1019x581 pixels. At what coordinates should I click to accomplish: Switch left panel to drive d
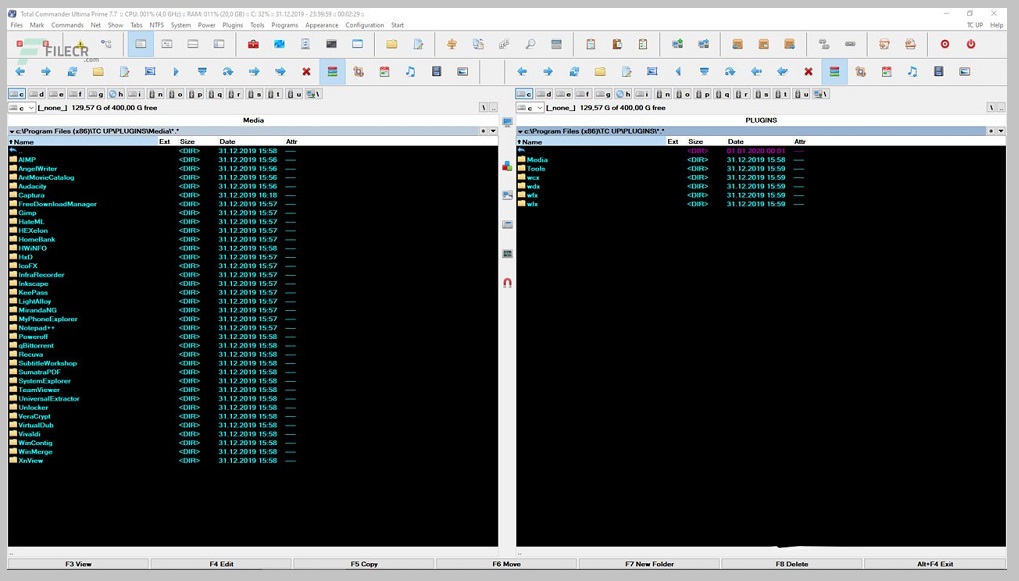36,94
